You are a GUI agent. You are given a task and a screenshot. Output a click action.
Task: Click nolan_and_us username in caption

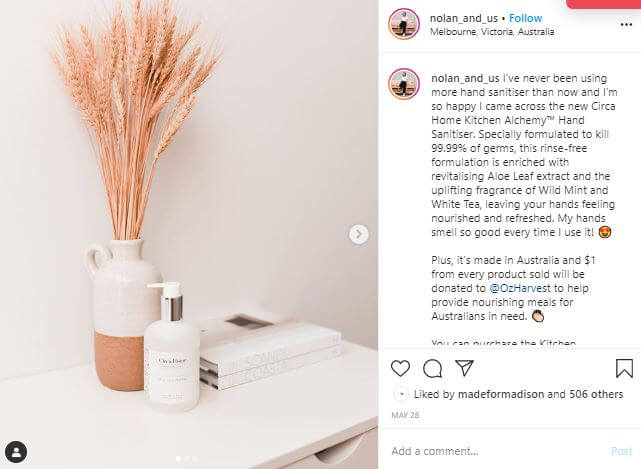[465, 78]
